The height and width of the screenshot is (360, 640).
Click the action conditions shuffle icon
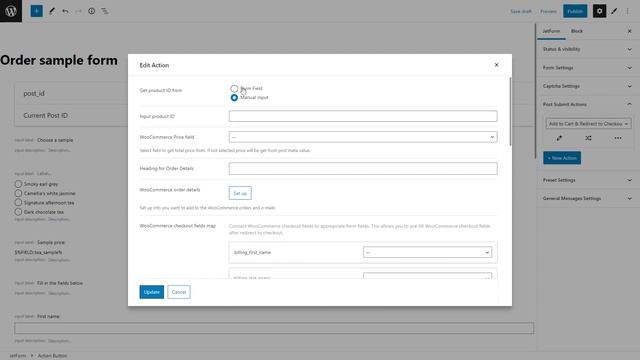coord(588,138)
